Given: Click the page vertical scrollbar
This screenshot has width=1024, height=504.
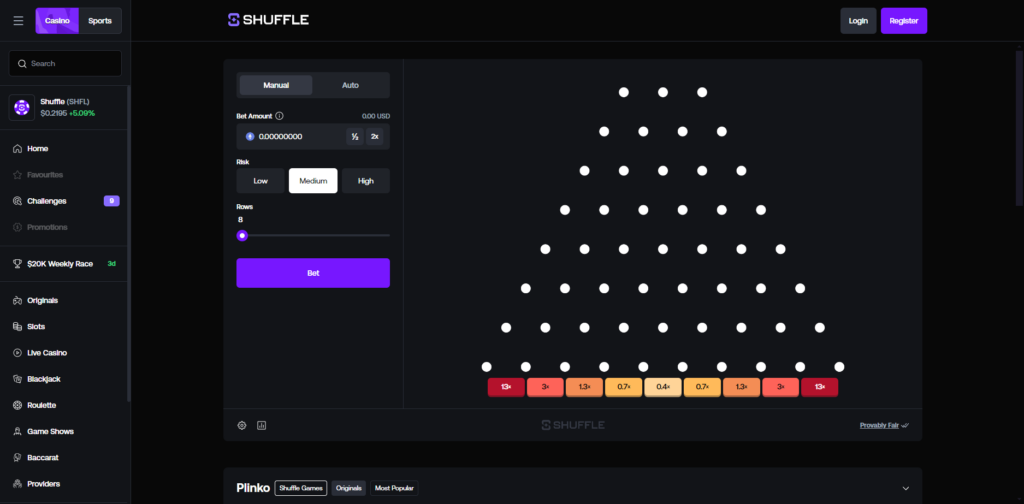Looking at the screenshot, I should [x=1019, y=127].
